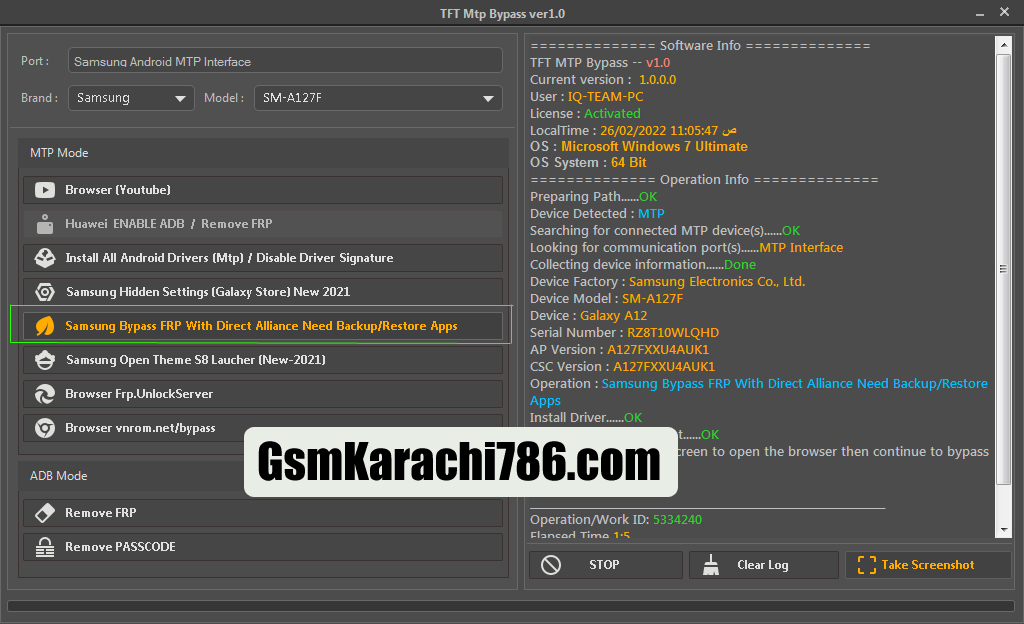This screenshot has height=624, width=1024.
Task: Click Device Galaxy A12 log line
Action: 588,316
